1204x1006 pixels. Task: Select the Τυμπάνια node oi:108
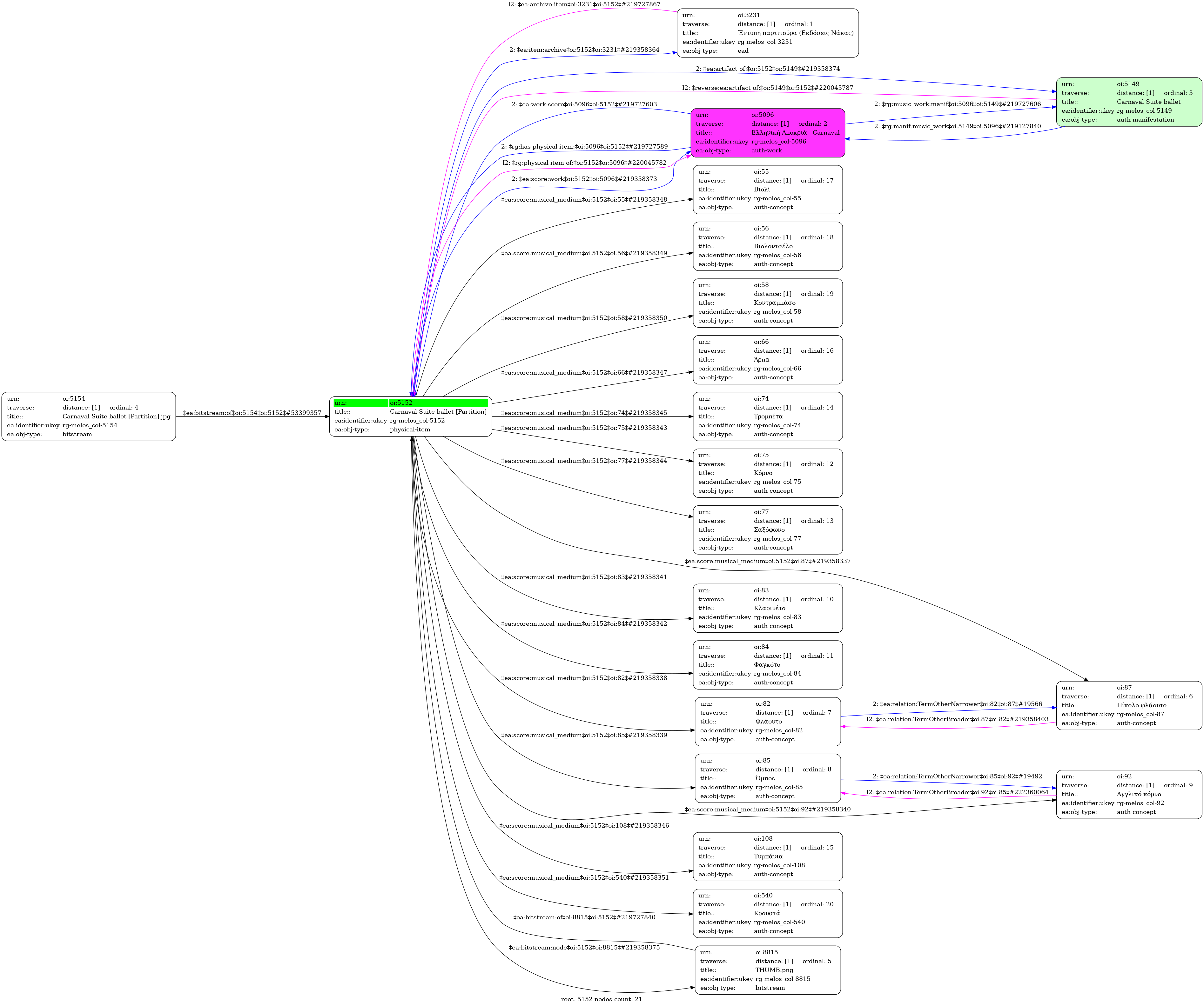pos(767,856)
